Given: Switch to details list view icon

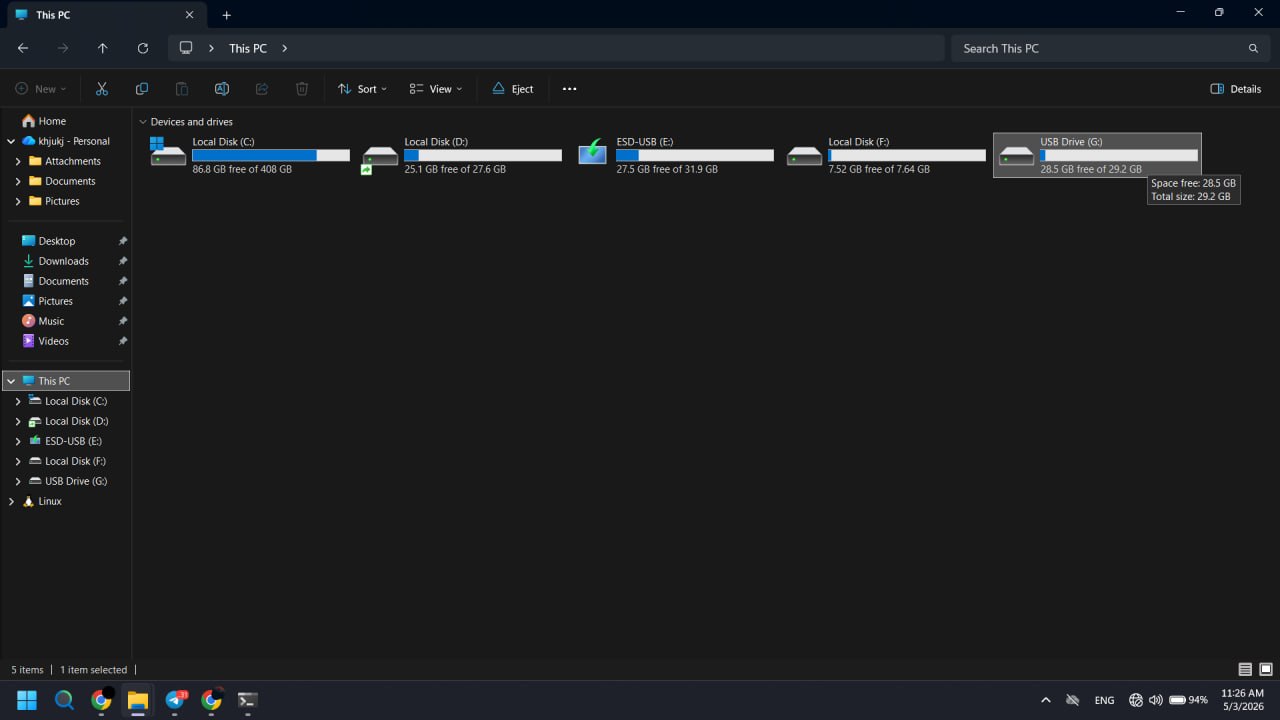Looking at the screenshot, I should [1245, 670].
